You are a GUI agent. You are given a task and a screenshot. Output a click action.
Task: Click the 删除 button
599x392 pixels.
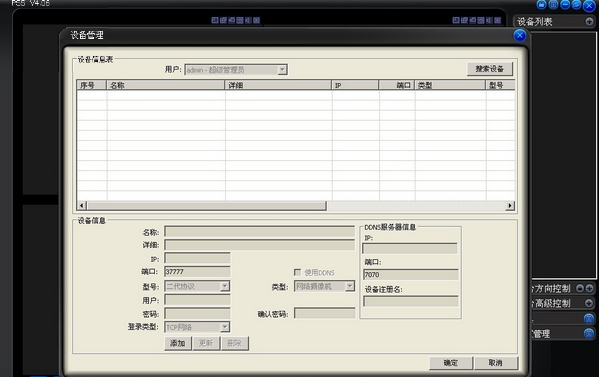pos(235,343)
